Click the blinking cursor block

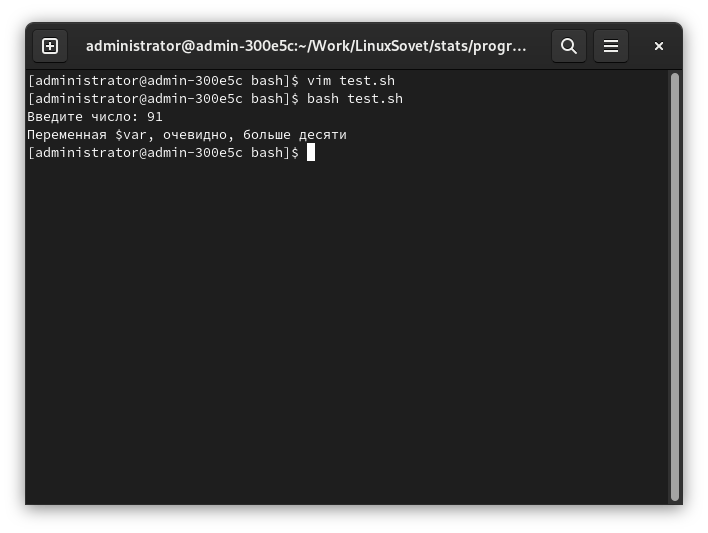(x=311, y=152)
